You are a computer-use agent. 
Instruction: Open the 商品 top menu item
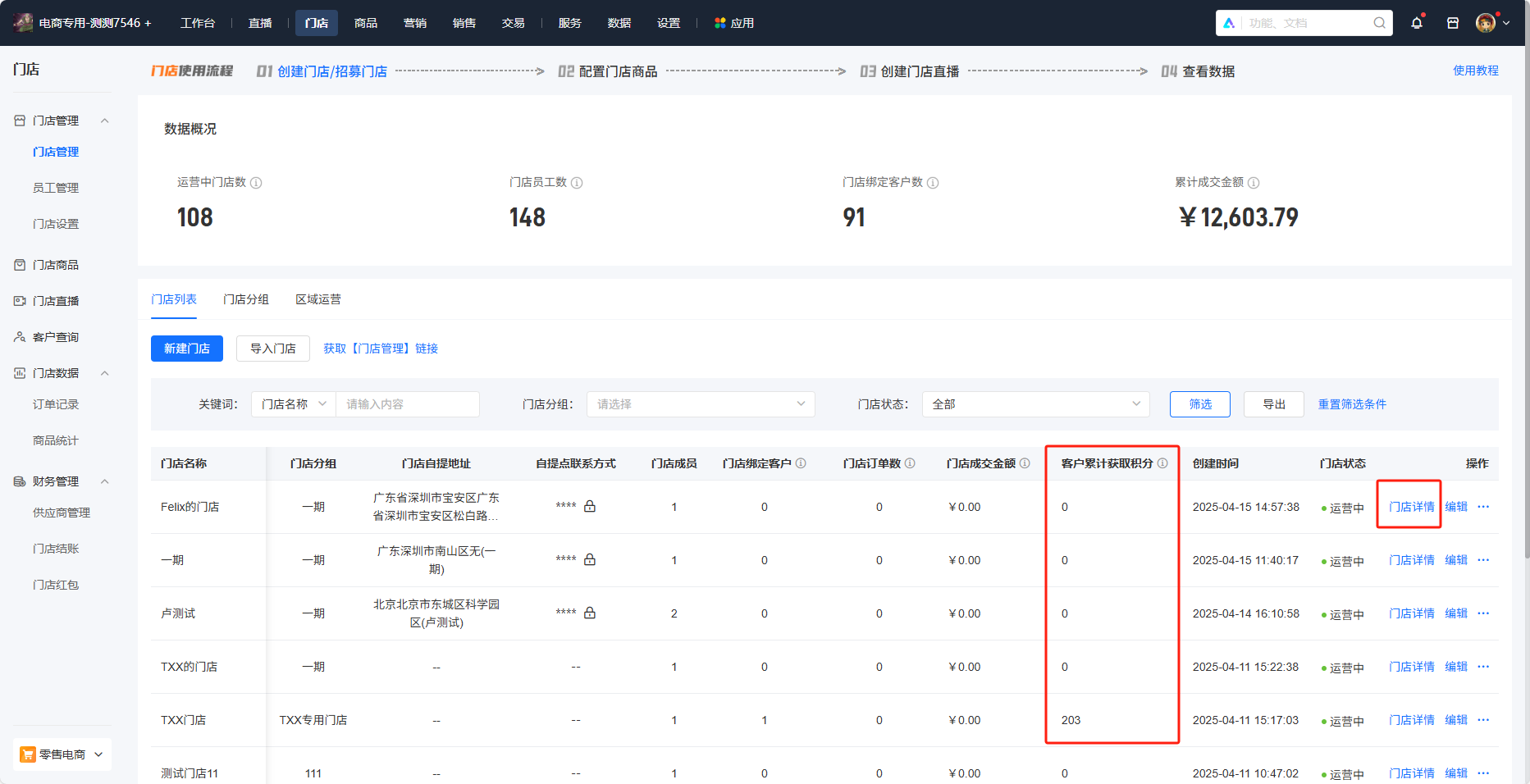[x=366, y=23]
